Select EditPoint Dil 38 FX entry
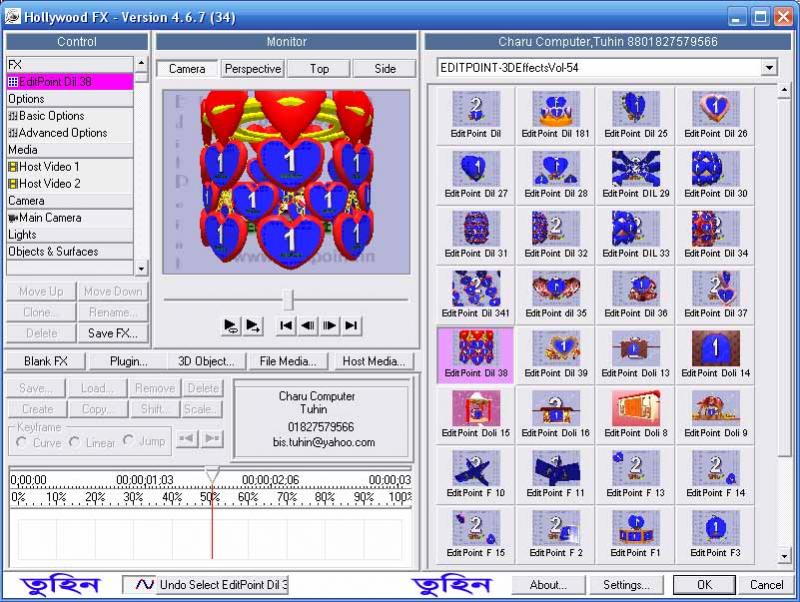The width and height of the screenshot is (800, 602). click(70, 82)
